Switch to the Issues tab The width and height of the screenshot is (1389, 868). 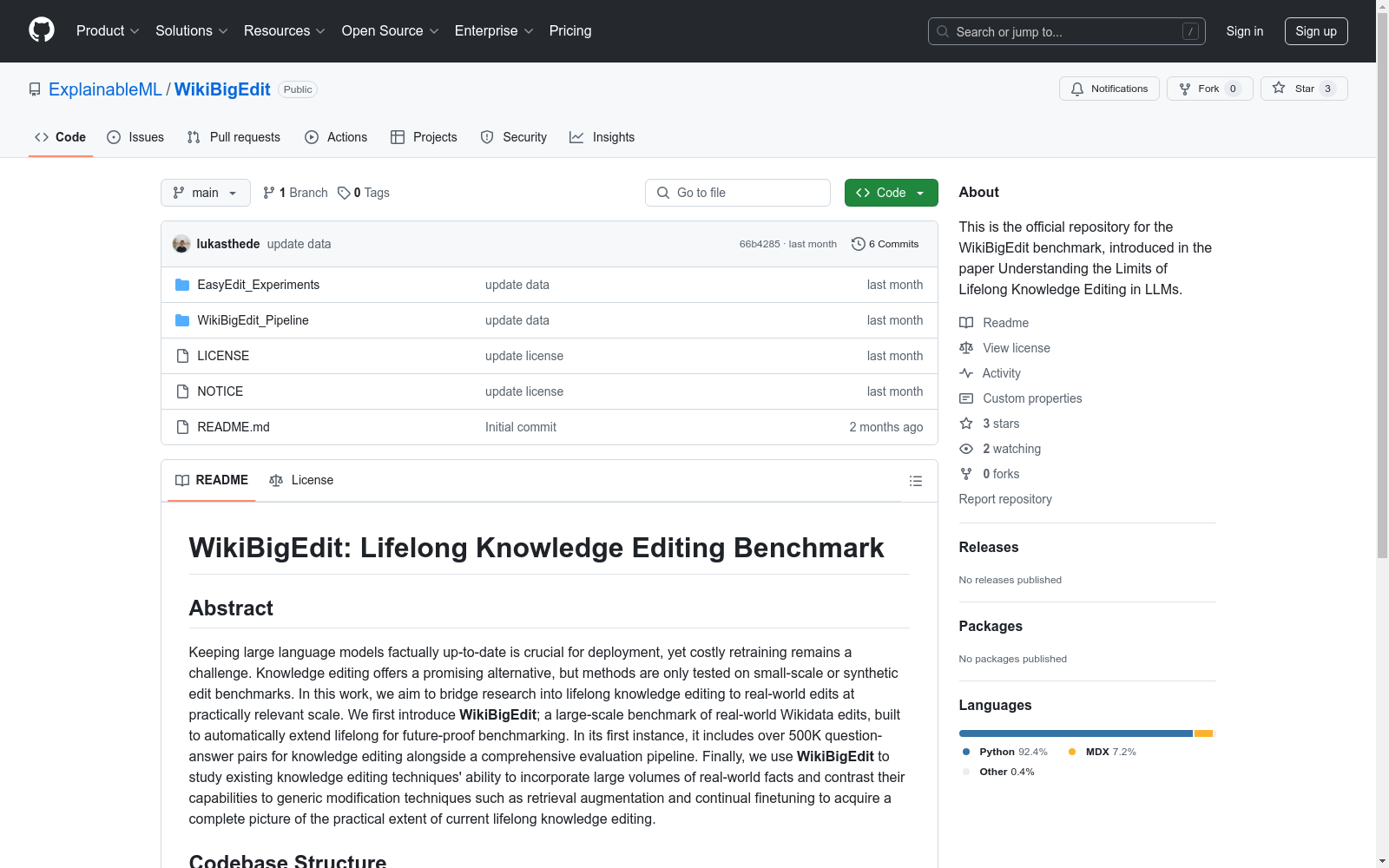point(135,137)
